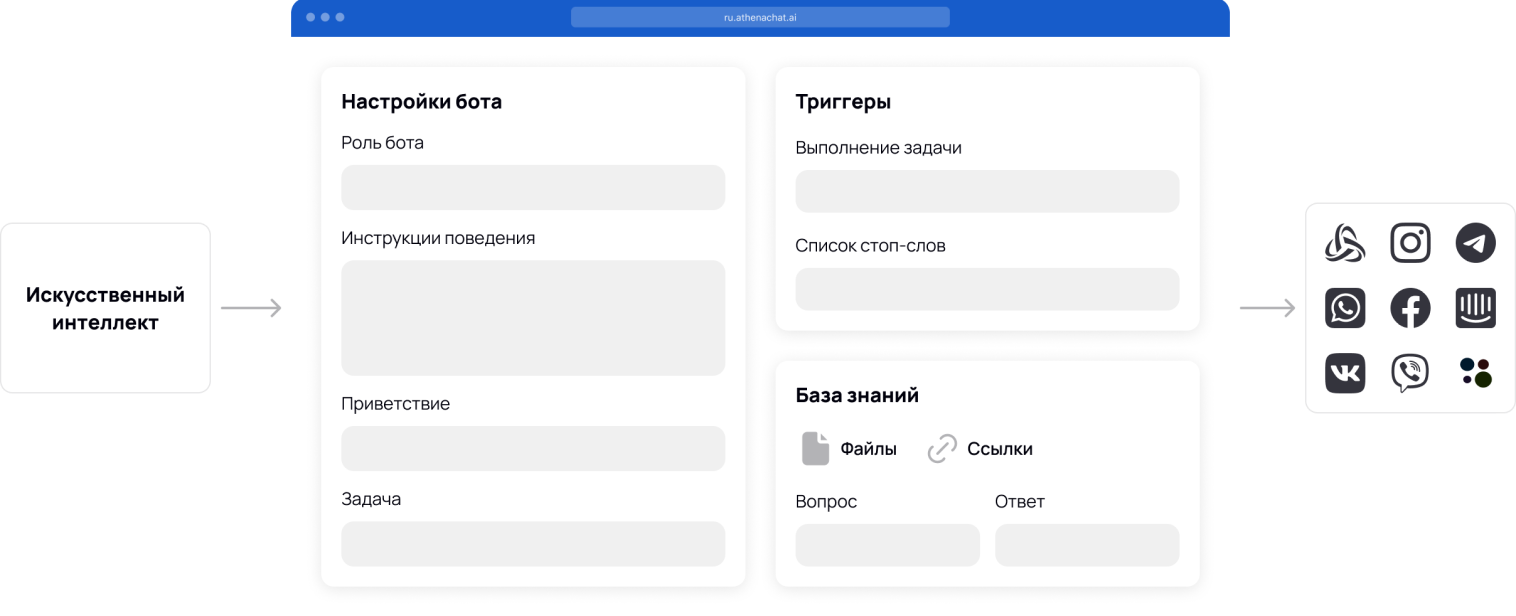
Task: Click the Intercom icon
Action: [x=1475, y=308]
